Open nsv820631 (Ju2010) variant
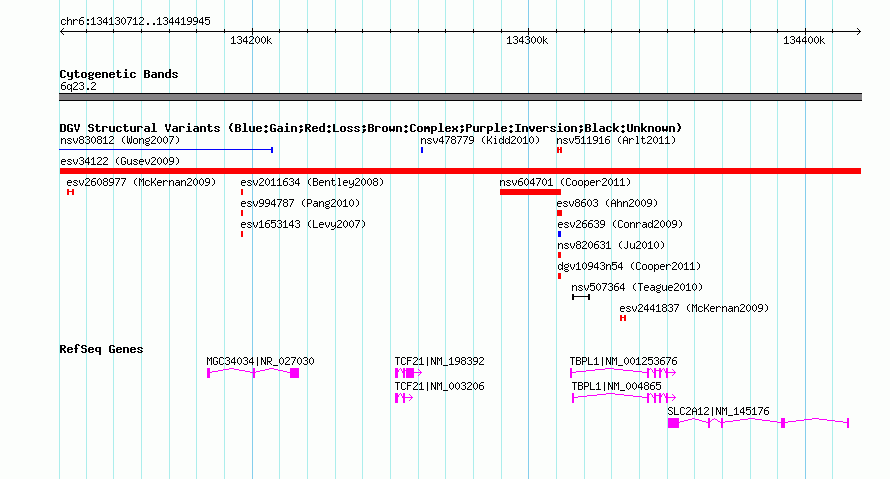Image resolution: width=890 pixels, height=479 pixels. tap(611, 245)
